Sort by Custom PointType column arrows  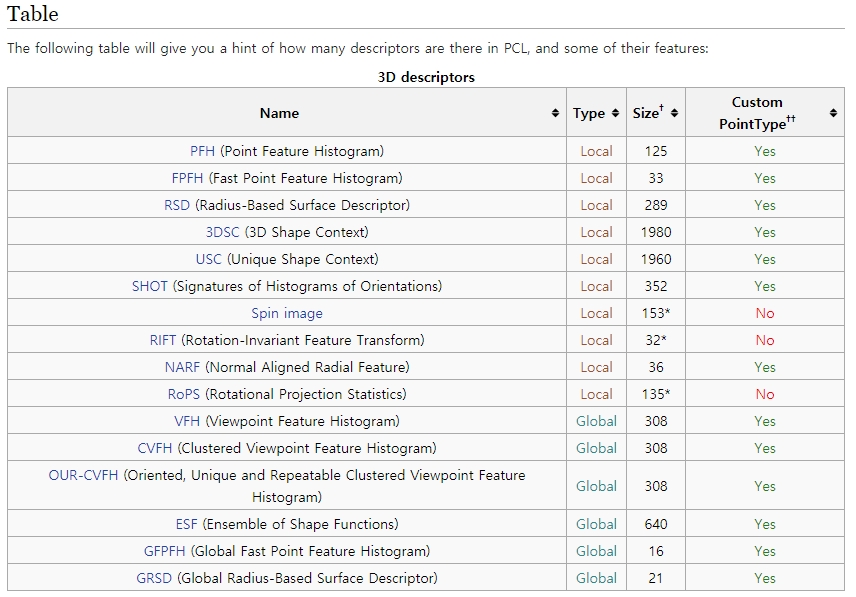point(833,114)
